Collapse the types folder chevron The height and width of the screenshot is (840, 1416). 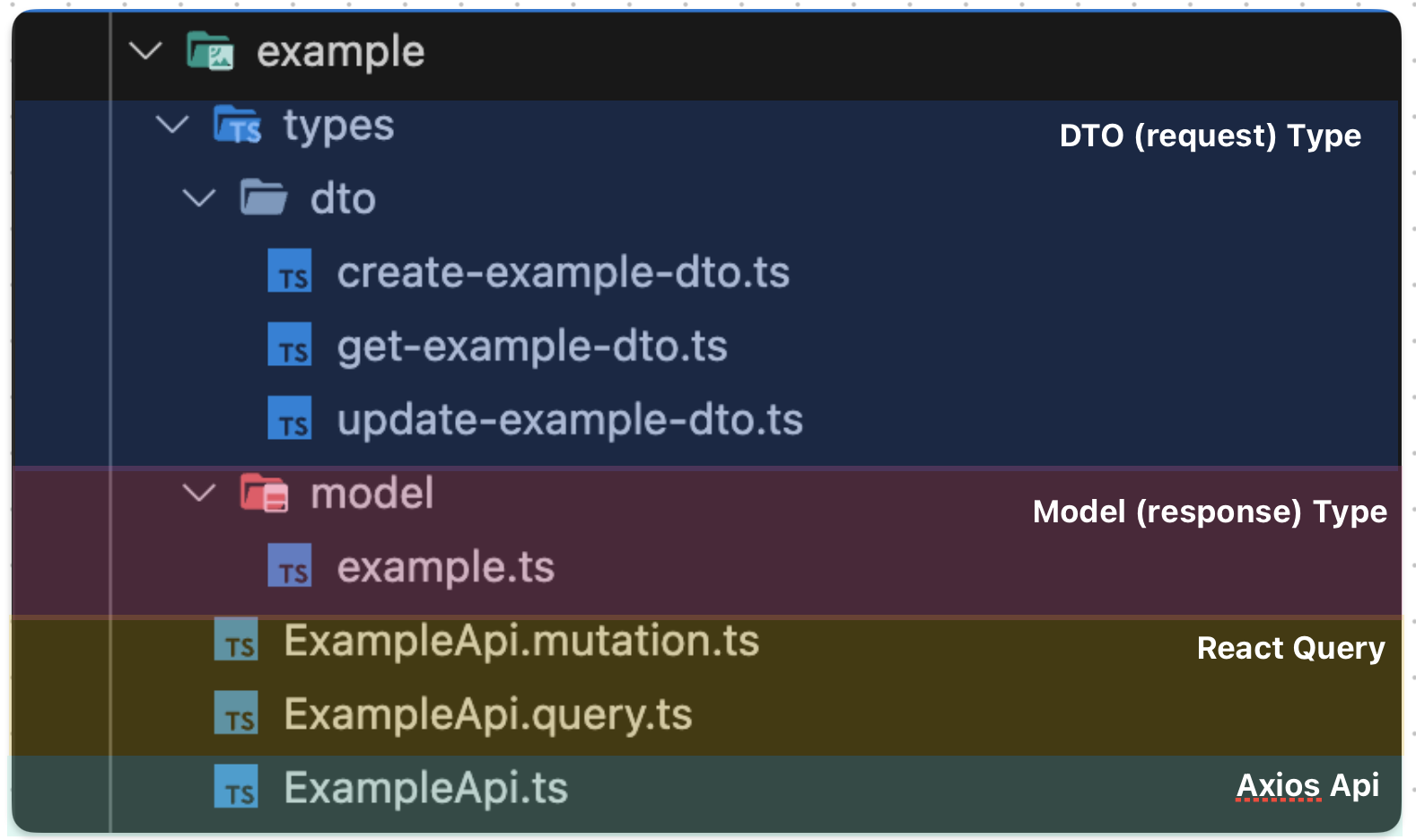(171, 125)
